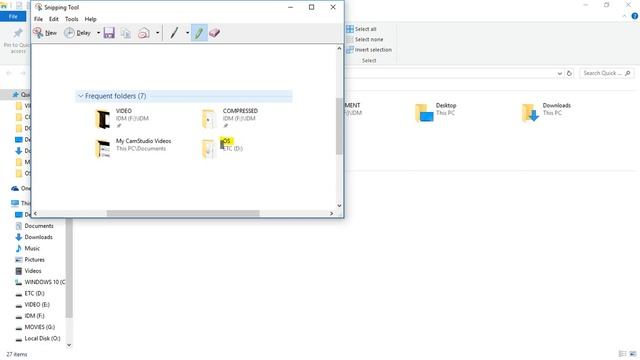Image resolution: width=640 pixels, height=360 pixels.
Task: Switch Explorer to details view icon
Action: click(x=622, y=354)
